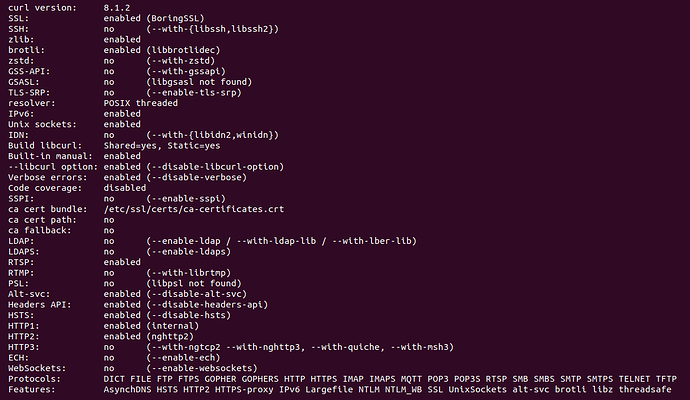
Task: Click the 'Shared=yes, Static=yes' value
Action: point(161,146)
